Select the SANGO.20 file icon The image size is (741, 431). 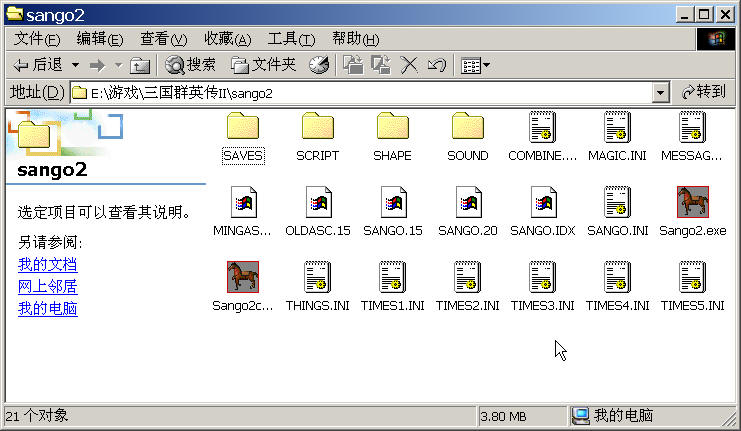(x=468, y=202)
